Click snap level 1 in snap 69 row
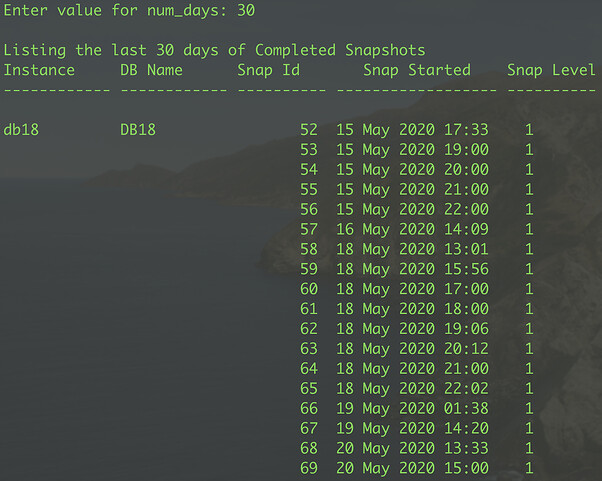The image size is (602, 481). point(529,468)
